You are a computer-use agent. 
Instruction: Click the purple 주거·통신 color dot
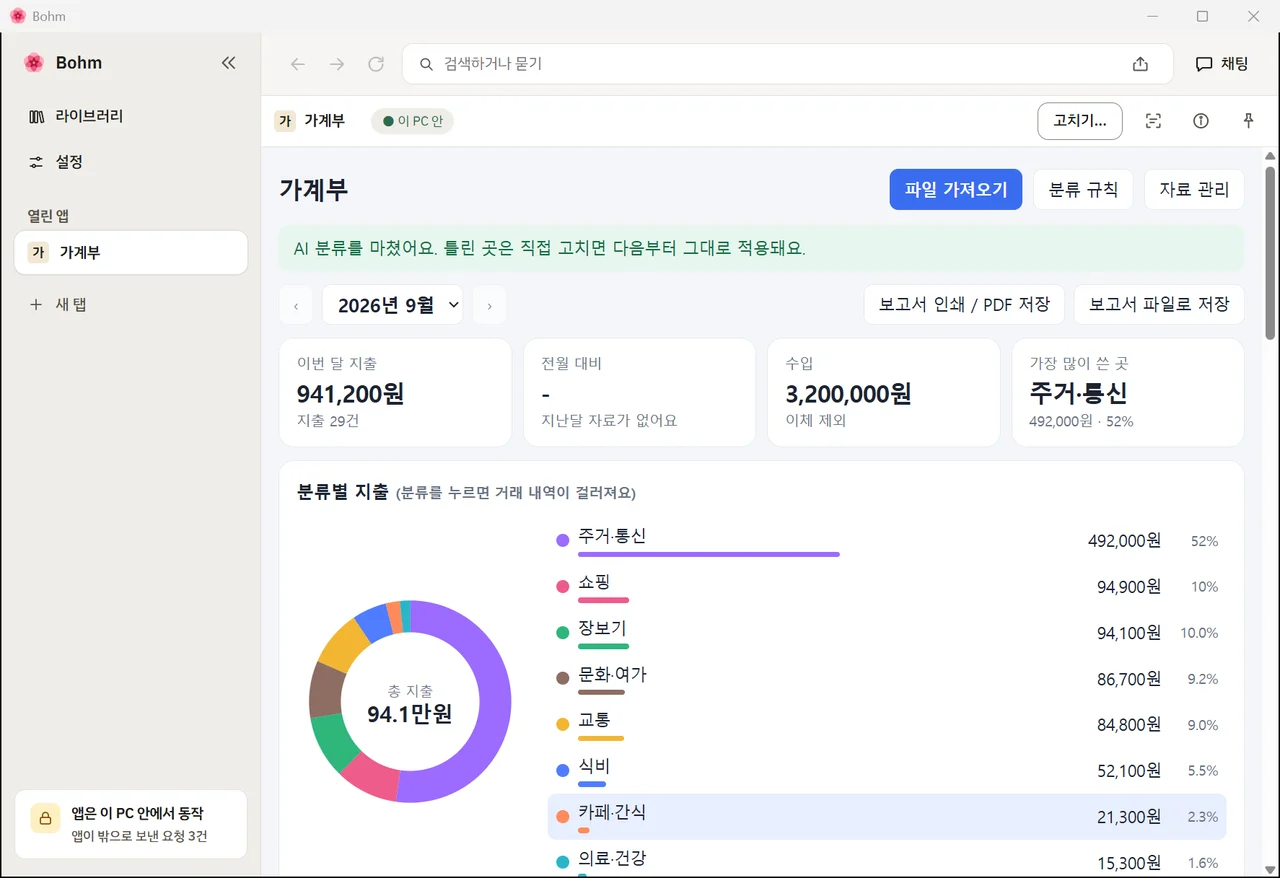[563, 541]
